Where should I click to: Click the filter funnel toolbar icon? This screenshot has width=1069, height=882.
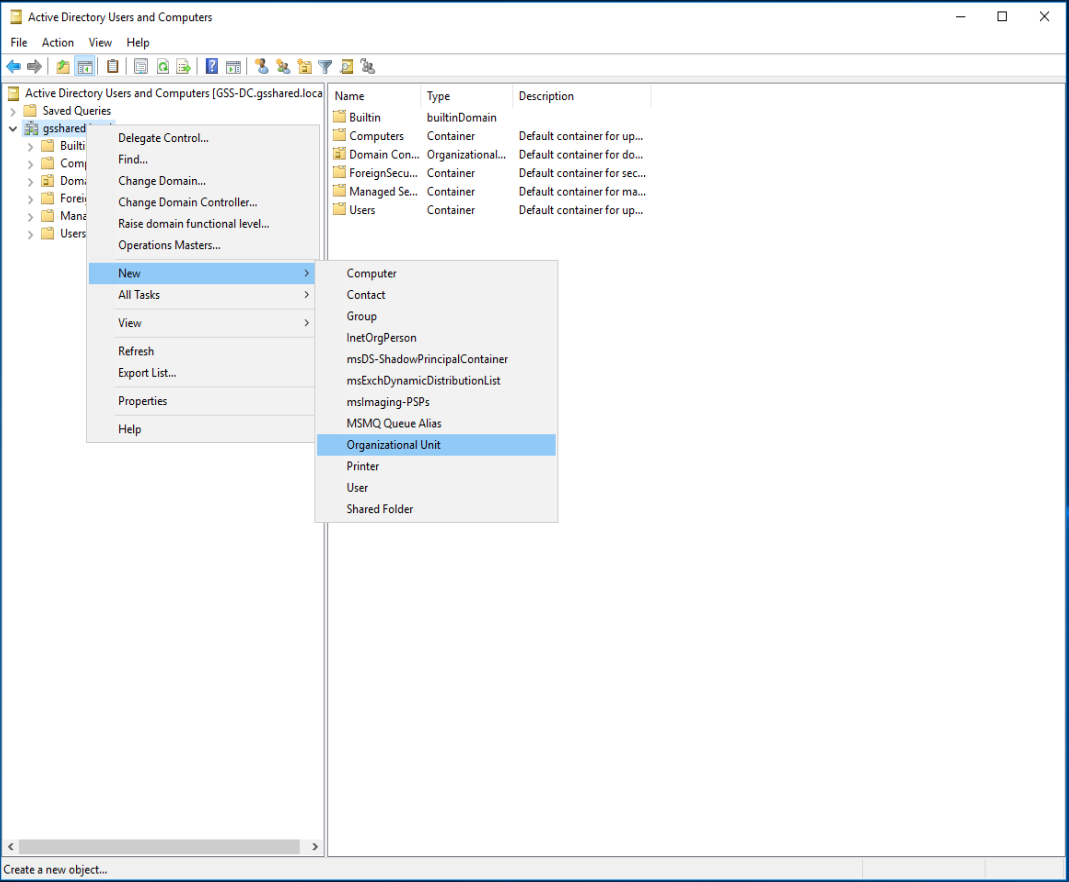(325, 67)
